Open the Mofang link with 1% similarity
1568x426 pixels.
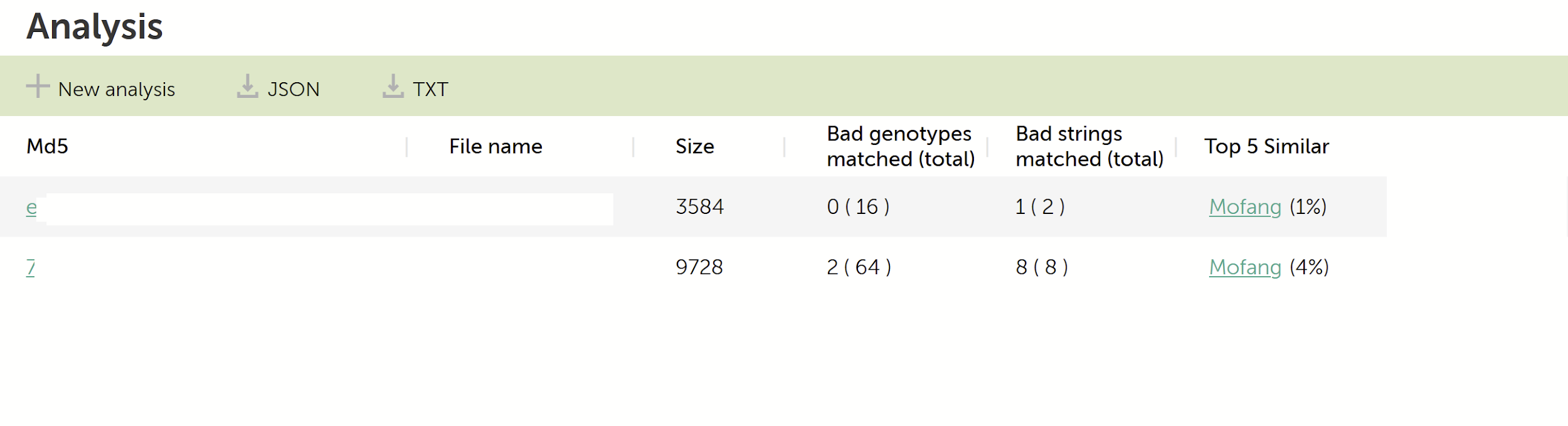point(1244,207)
